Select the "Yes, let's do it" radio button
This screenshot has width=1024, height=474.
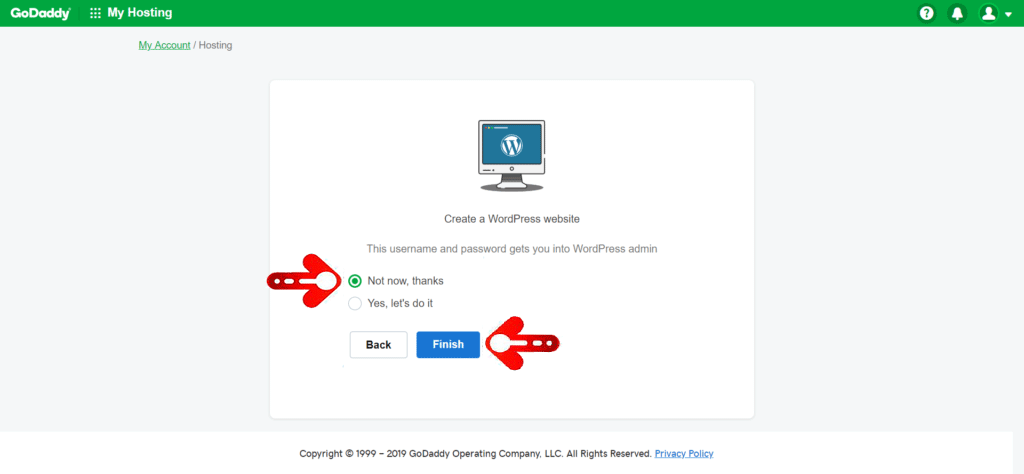[x=355, y=304]
